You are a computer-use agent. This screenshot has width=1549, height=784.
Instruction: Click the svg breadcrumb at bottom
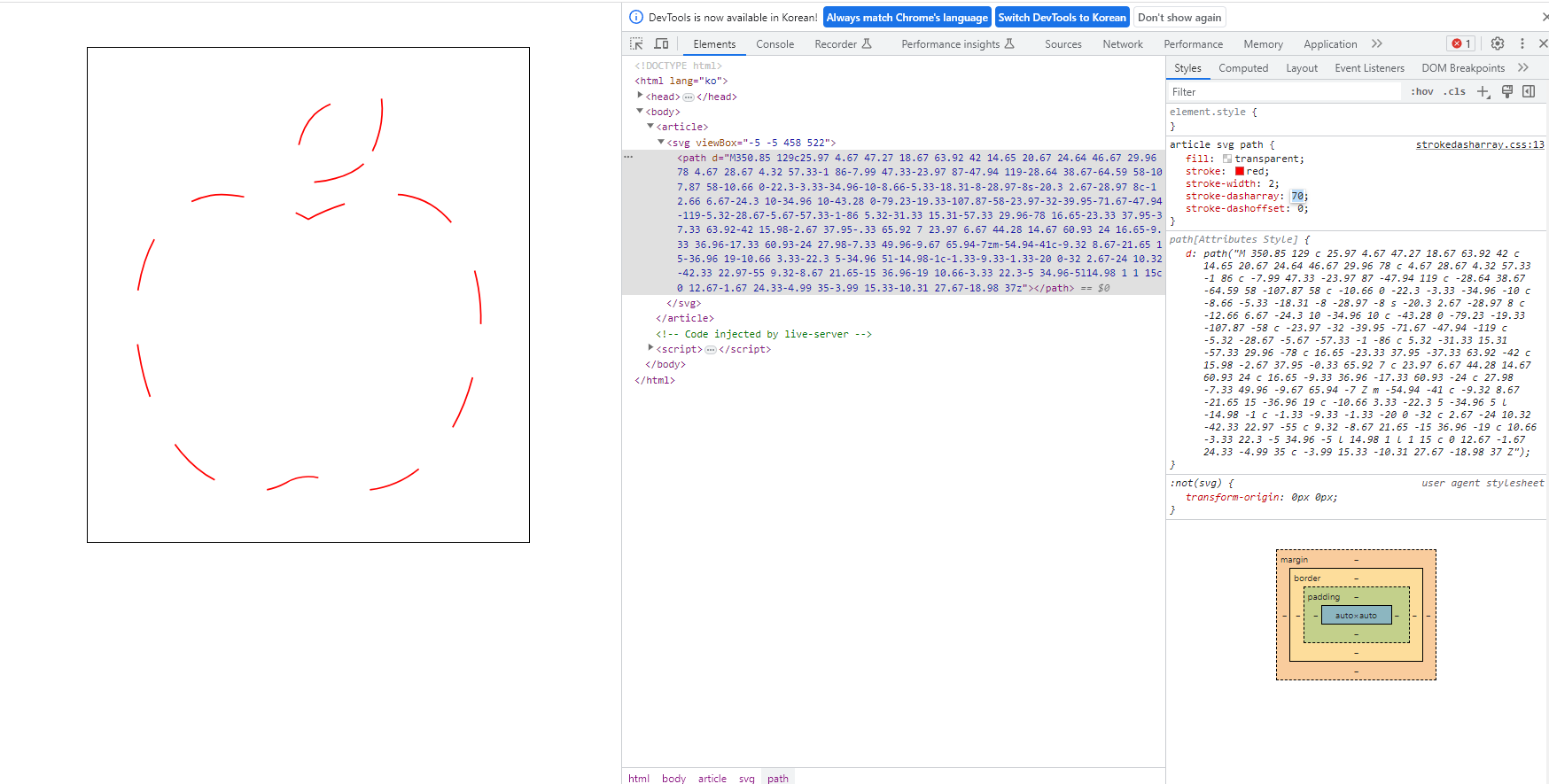[747, 778]
